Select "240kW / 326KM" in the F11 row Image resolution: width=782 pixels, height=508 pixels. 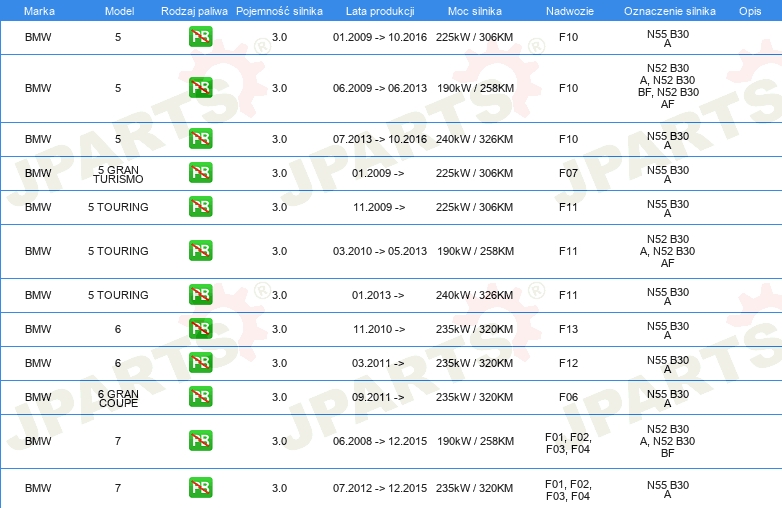[474, 295]
